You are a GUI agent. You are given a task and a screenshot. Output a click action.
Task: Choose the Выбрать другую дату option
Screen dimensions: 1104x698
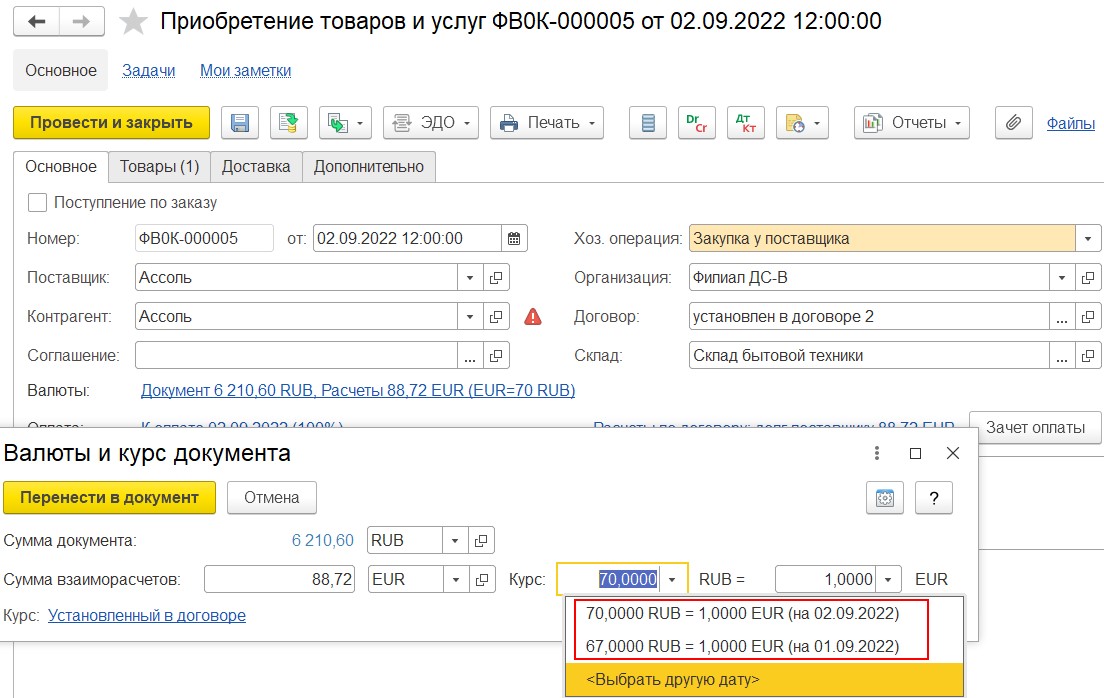(672, 680)
